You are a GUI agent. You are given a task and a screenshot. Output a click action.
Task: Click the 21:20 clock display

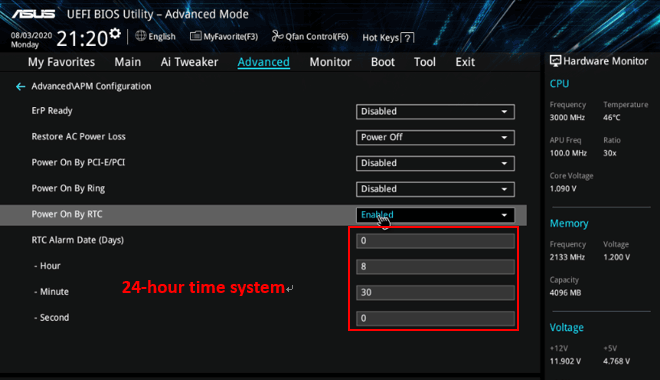click(x=82, y=39)
